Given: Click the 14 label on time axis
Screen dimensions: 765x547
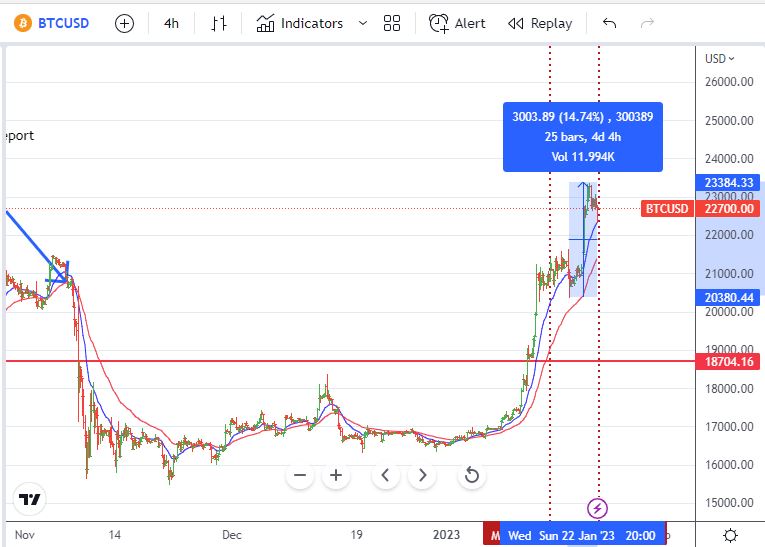Looking at the screenshot, I should click(115, 535).
